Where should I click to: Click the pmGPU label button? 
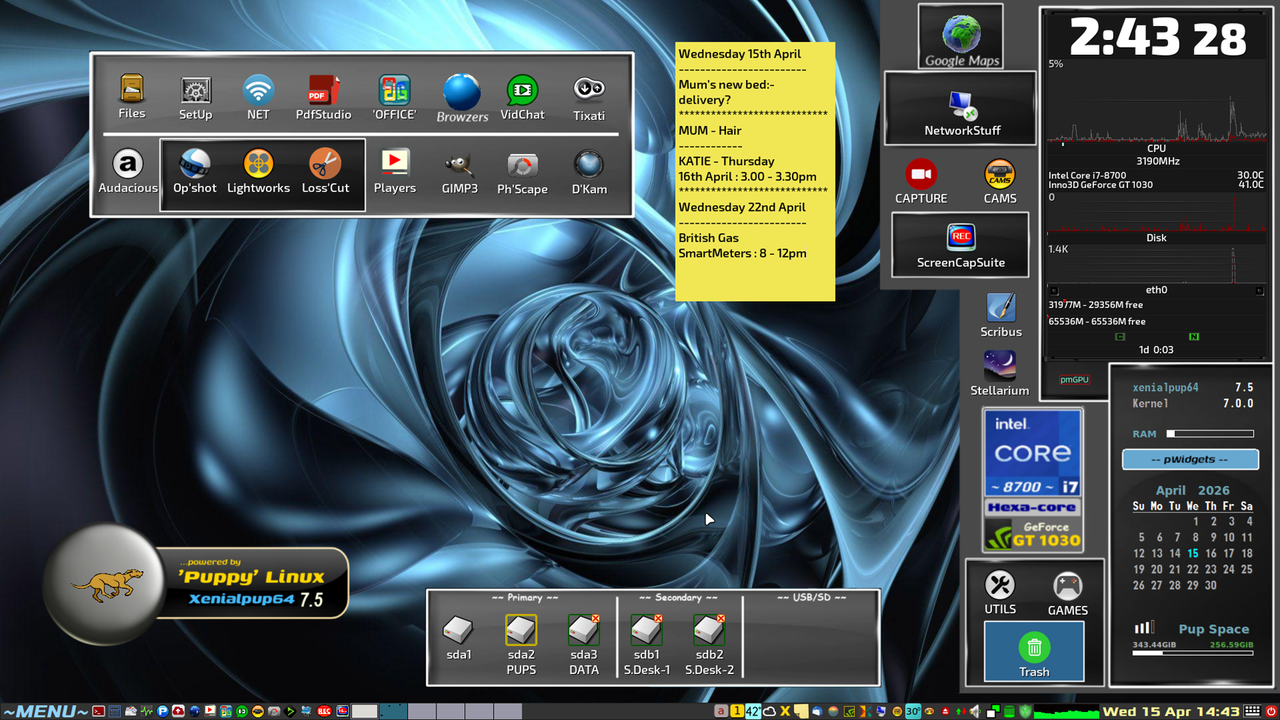(x=1075, y=380)
